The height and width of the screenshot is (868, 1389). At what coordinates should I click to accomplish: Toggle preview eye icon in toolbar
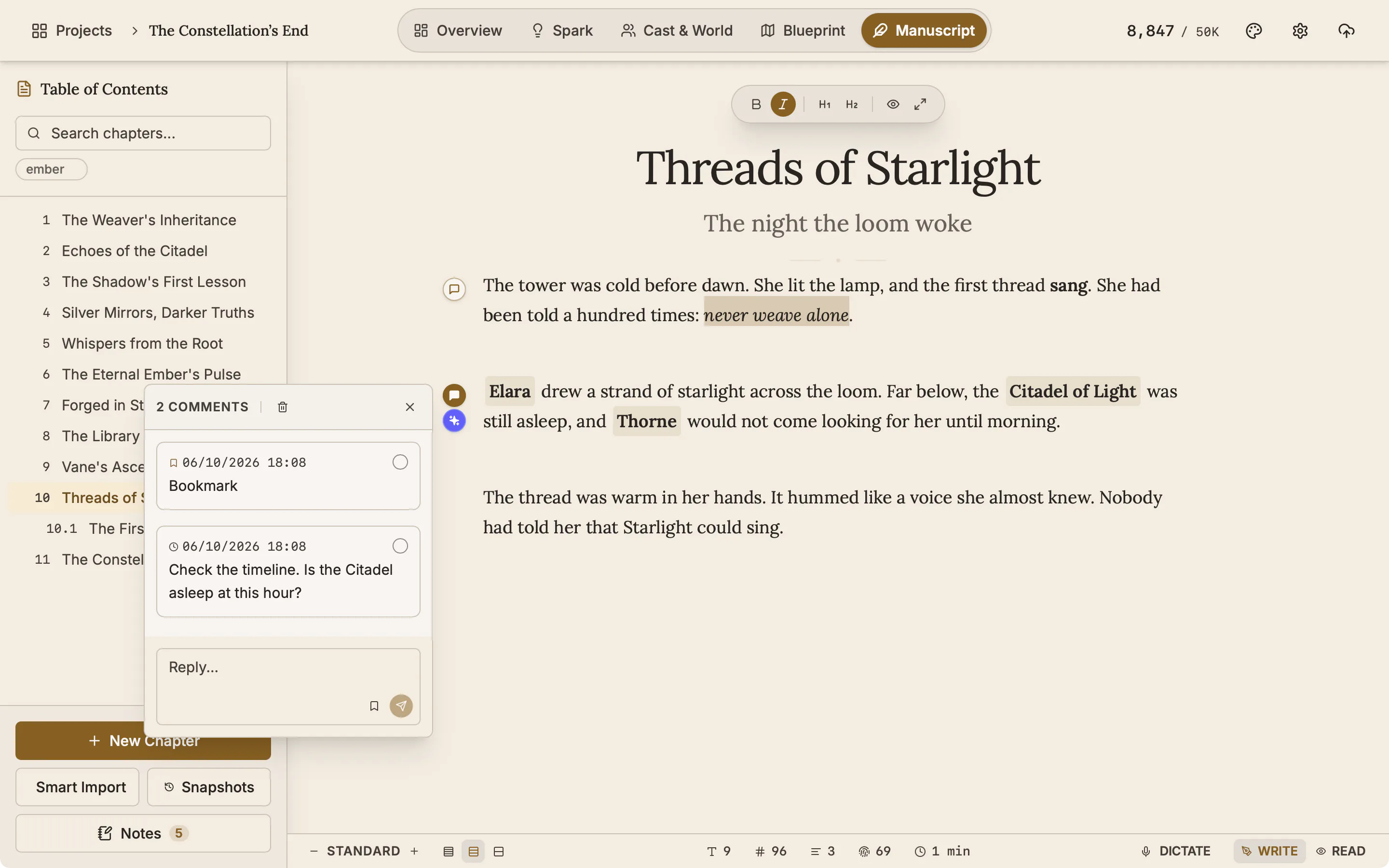(893, 105)
